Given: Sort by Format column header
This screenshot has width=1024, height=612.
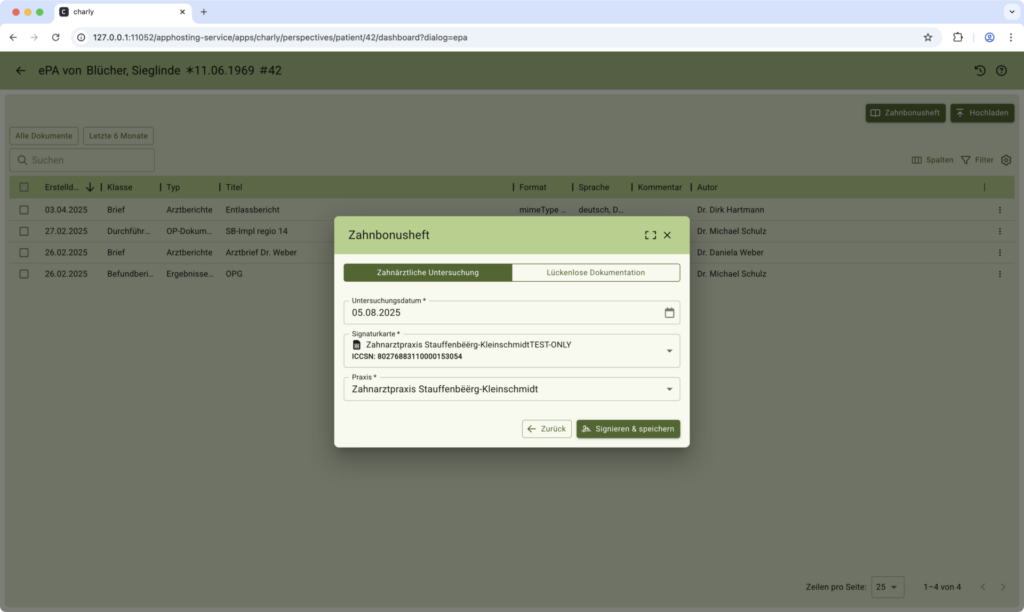Looking at the screenshot, I should click(x=533, y=187).
